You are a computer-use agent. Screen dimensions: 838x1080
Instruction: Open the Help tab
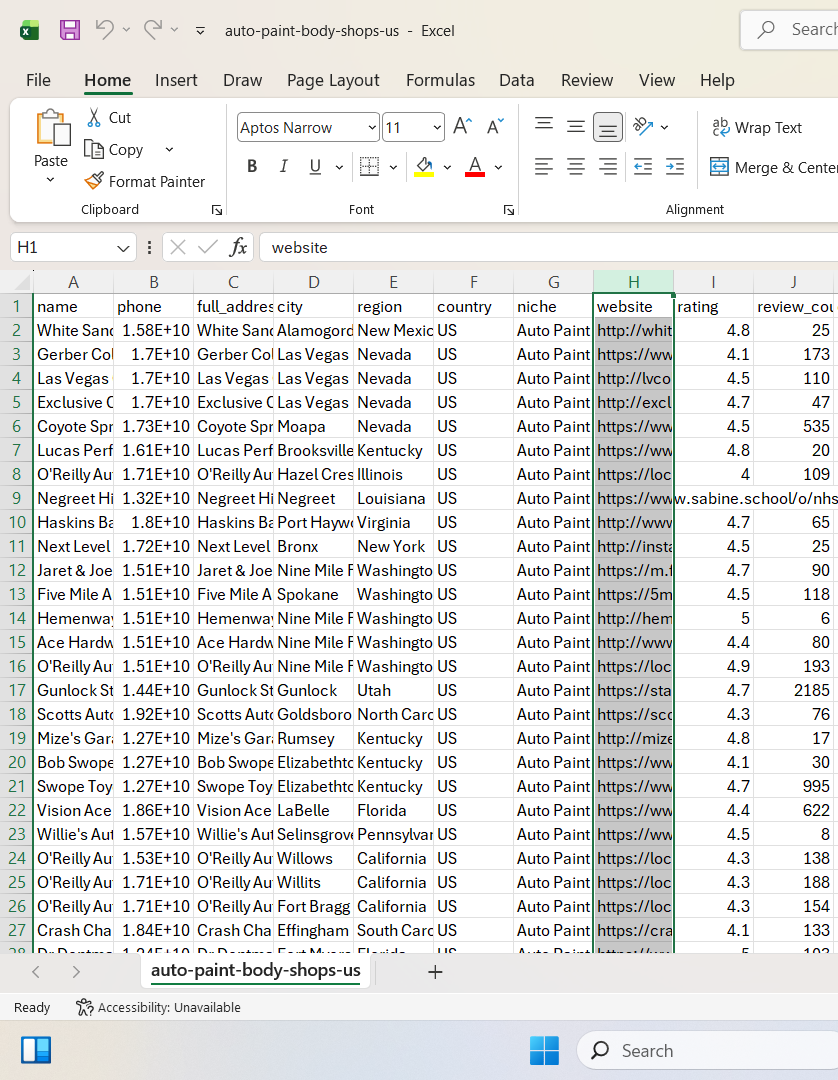(x=717, y=80)
